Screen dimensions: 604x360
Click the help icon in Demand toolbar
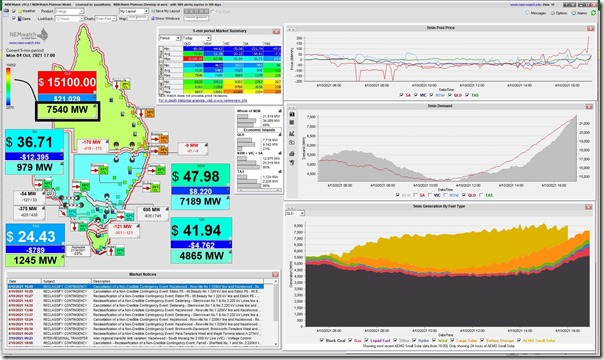click(292, 163)
